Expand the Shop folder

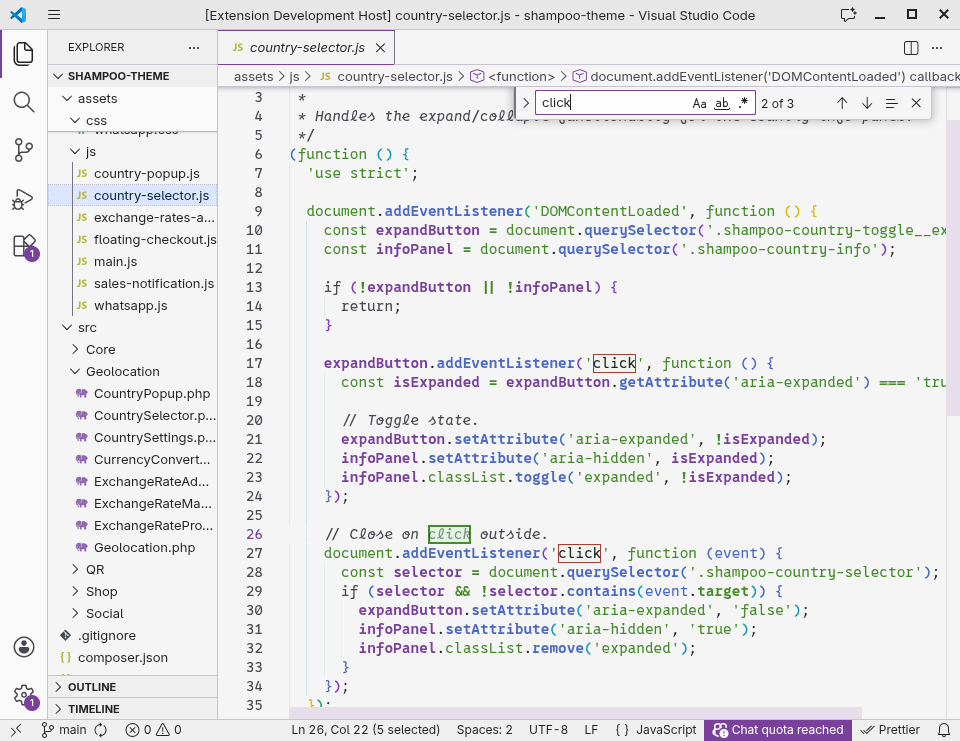point(132,592)
